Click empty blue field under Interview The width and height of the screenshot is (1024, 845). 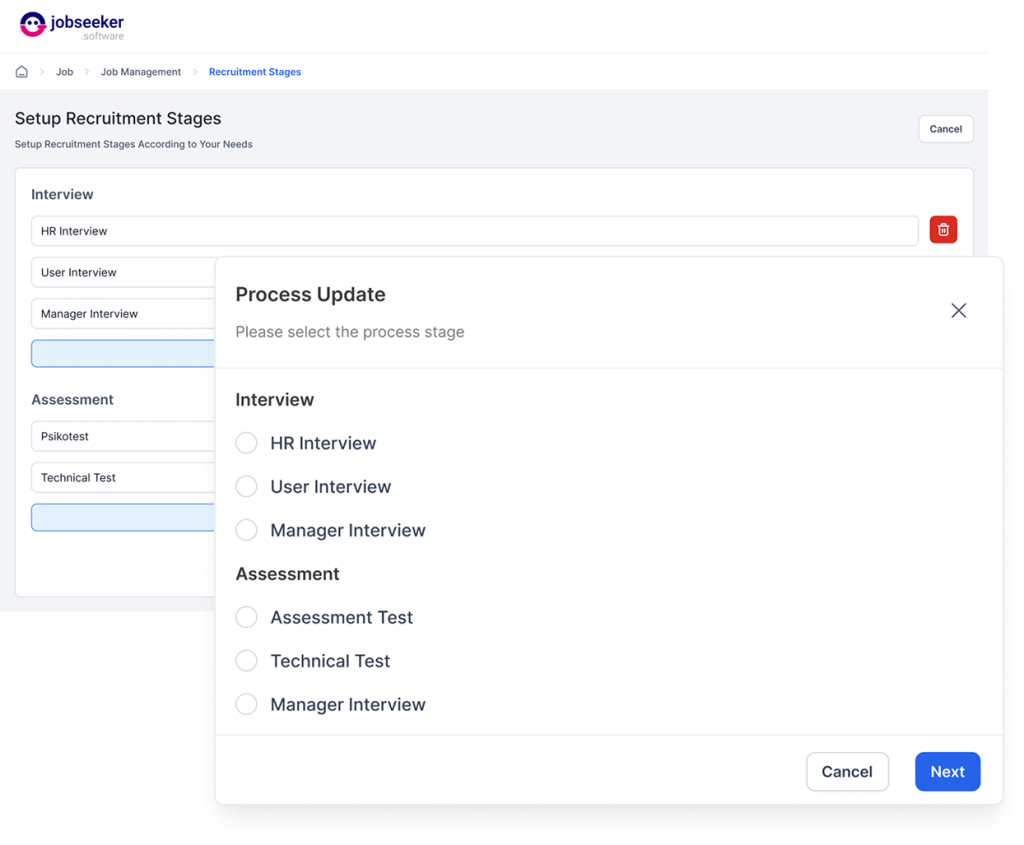123,353
